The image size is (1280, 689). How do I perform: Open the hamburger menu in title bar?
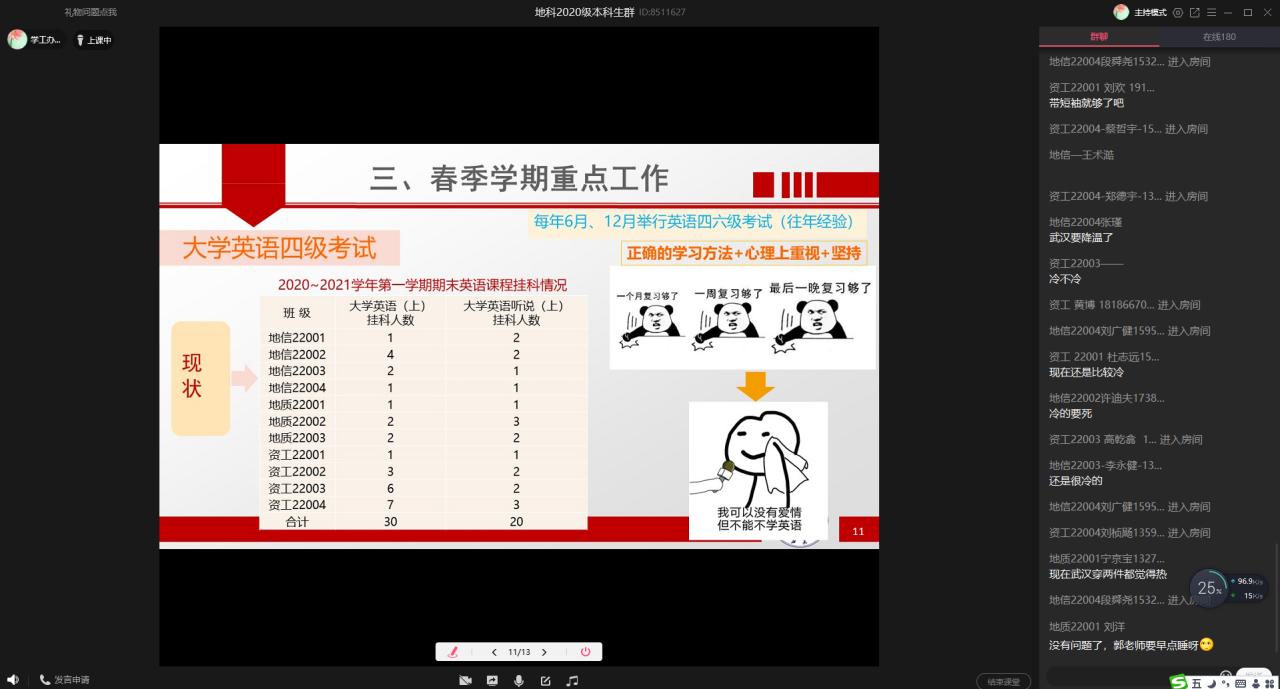[1211, 12]
